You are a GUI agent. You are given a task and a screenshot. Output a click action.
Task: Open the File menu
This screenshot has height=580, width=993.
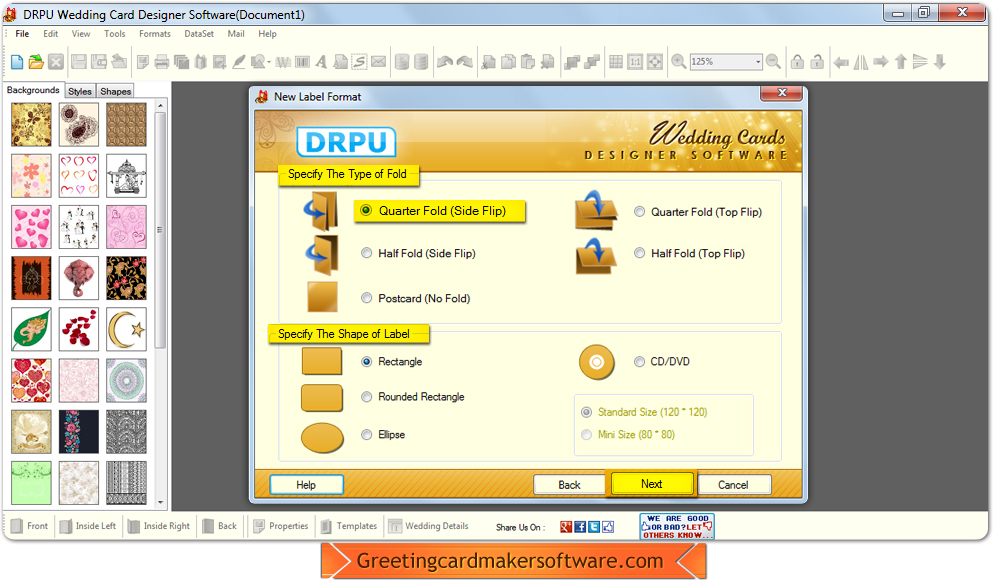[22, 34]
